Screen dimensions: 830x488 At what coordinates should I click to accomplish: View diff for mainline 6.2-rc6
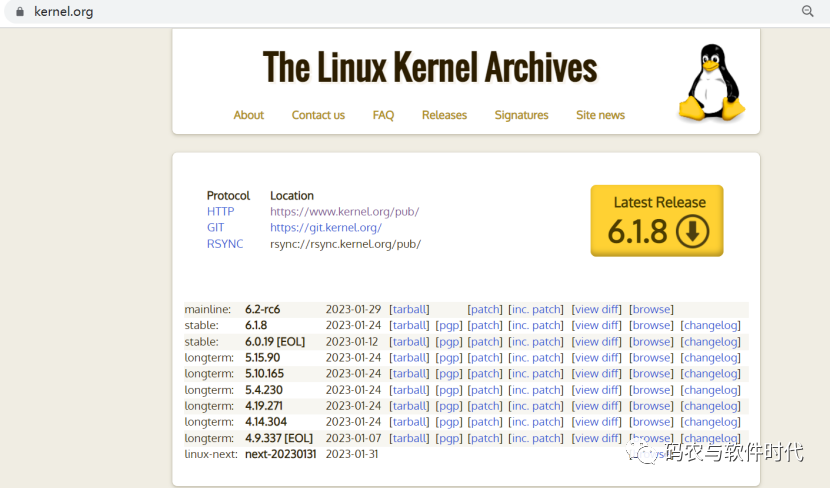click(596, 309)
